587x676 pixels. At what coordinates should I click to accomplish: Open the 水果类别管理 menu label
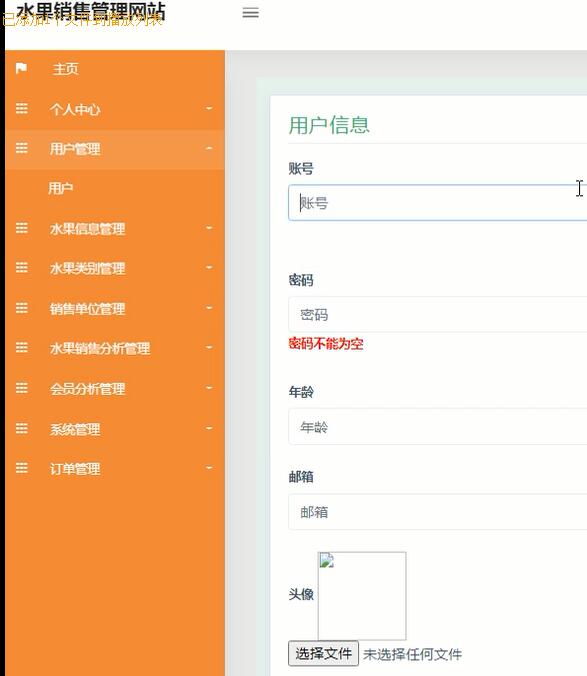[x=87, y=269]
